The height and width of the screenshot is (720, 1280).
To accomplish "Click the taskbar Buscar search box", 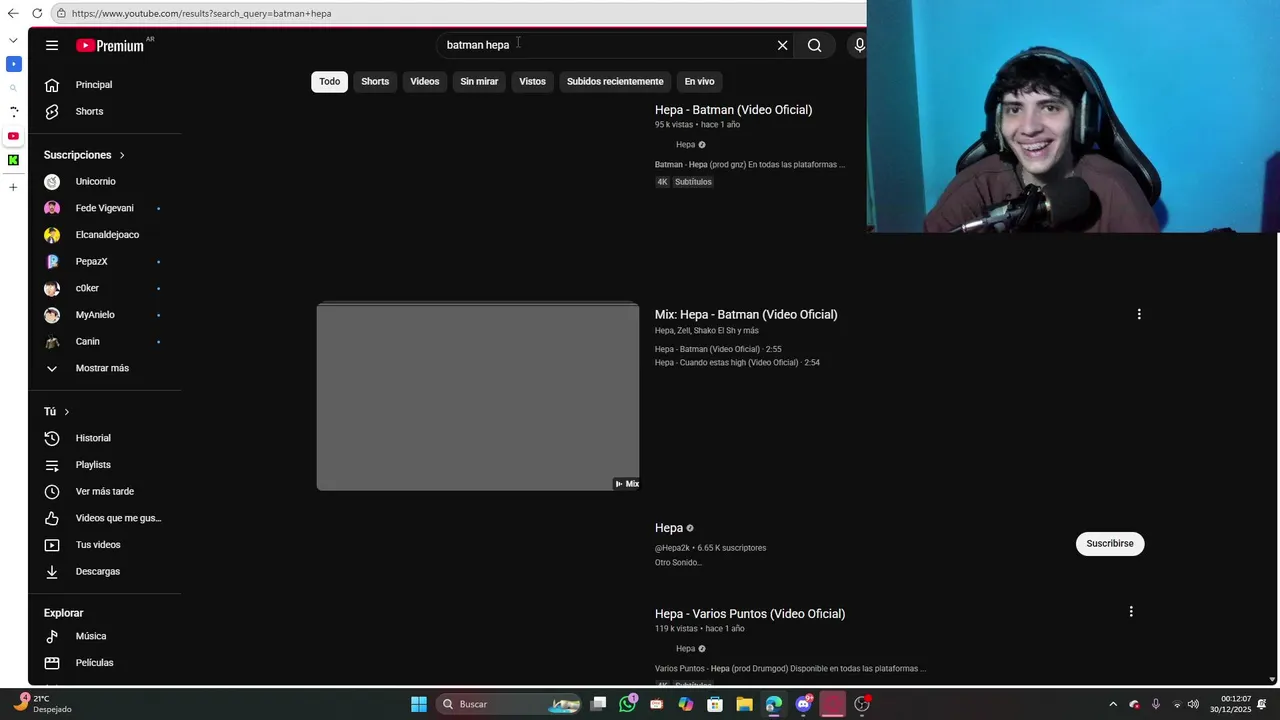I will click(509, 704).
